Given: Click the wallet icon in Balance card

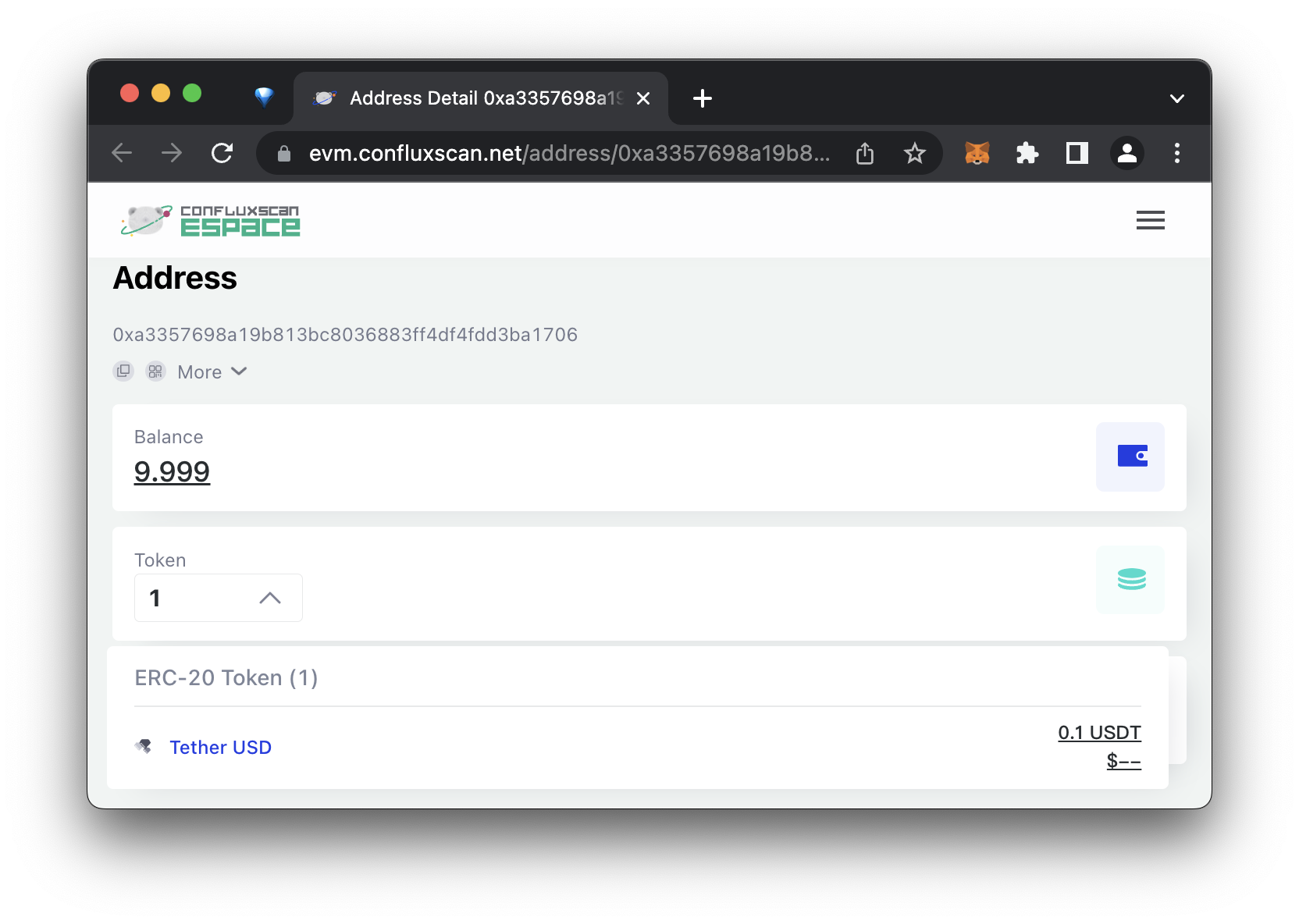Looking at the screenshot, I should click(1131, 457).
